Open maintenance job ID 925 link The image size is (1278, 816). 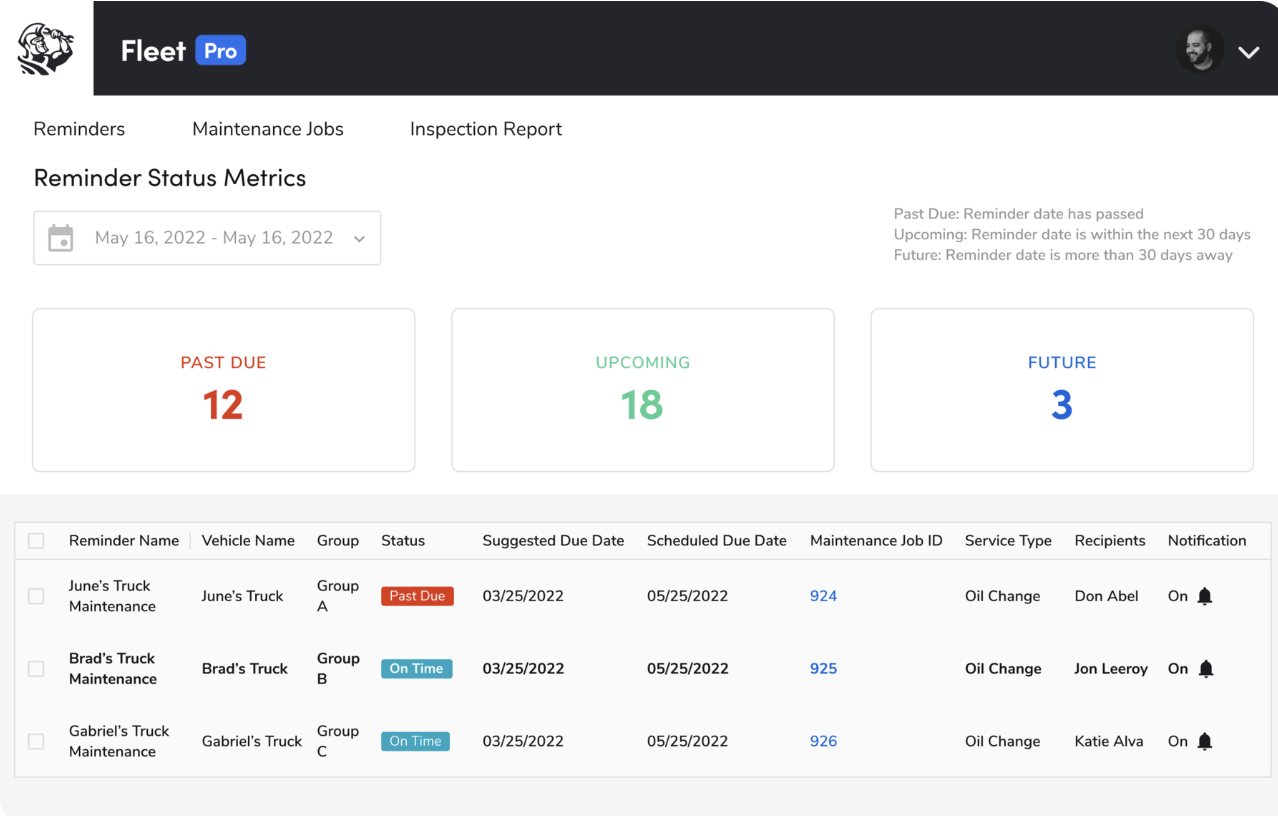click(x=823, y=669)
